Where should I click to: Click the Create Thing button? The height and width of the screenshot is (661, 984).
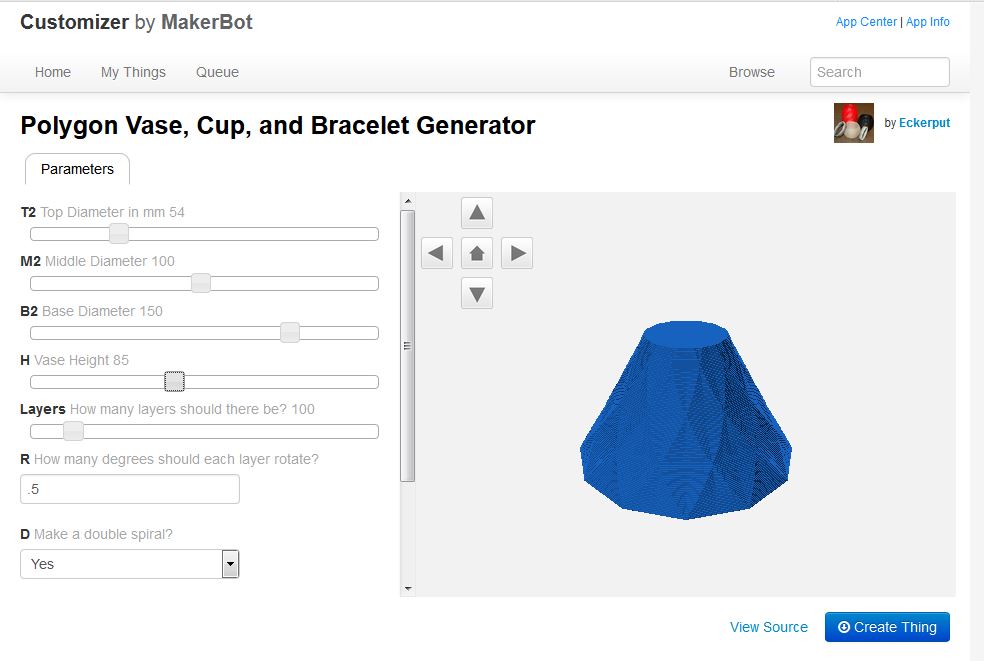(x=887, y=627)
